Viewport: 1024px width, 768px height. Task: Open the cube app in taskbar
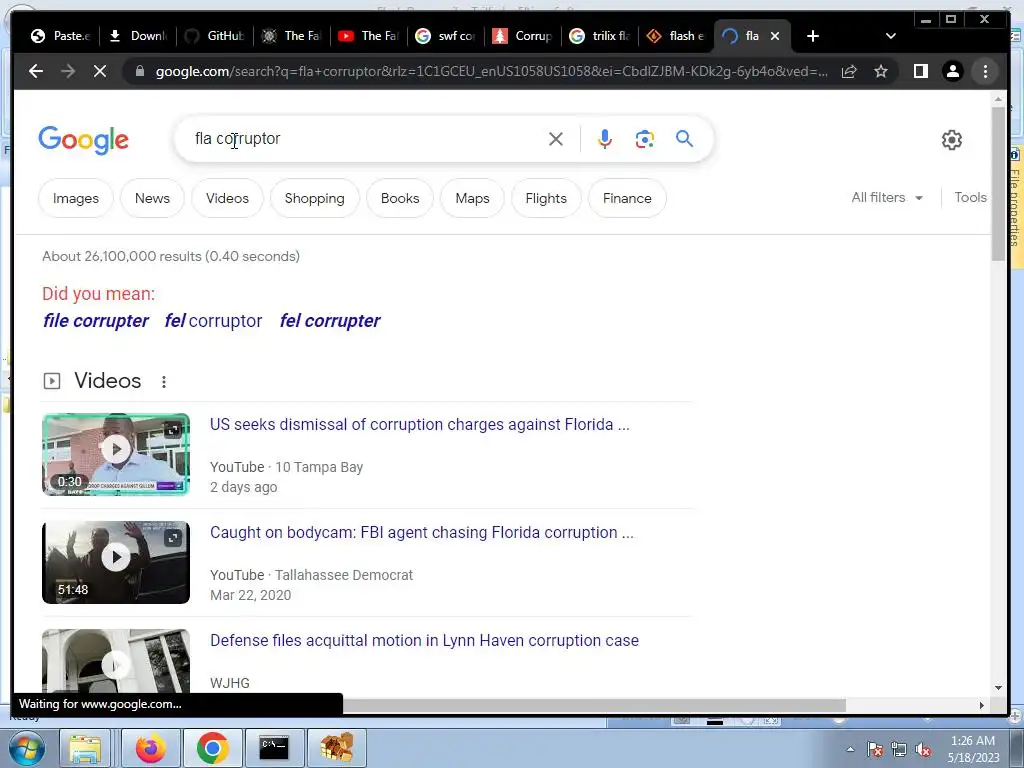click(x=336, y=748)
